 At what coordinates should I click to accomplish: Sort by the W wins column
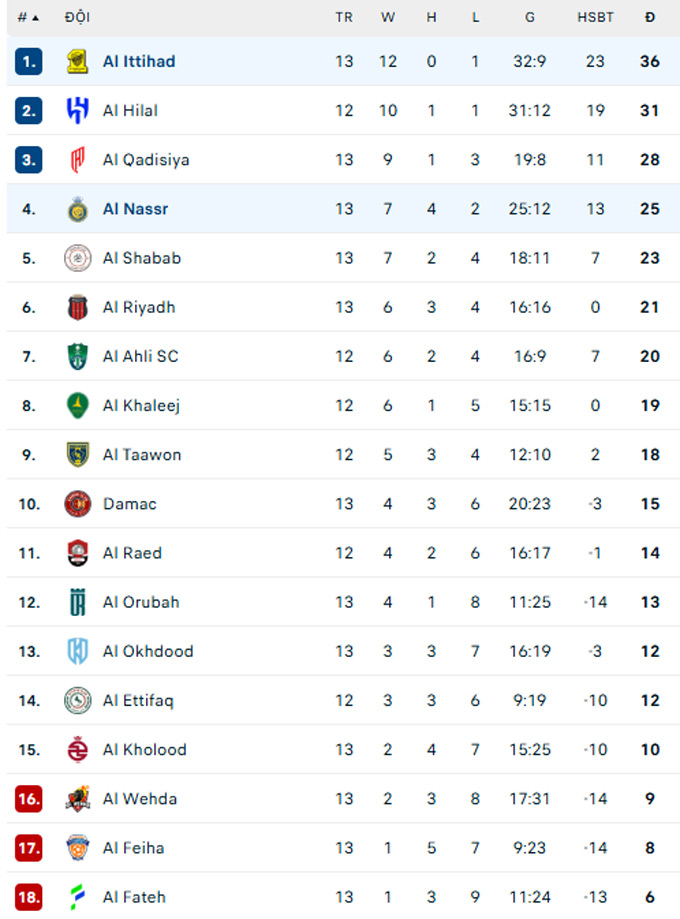(388, 17)
